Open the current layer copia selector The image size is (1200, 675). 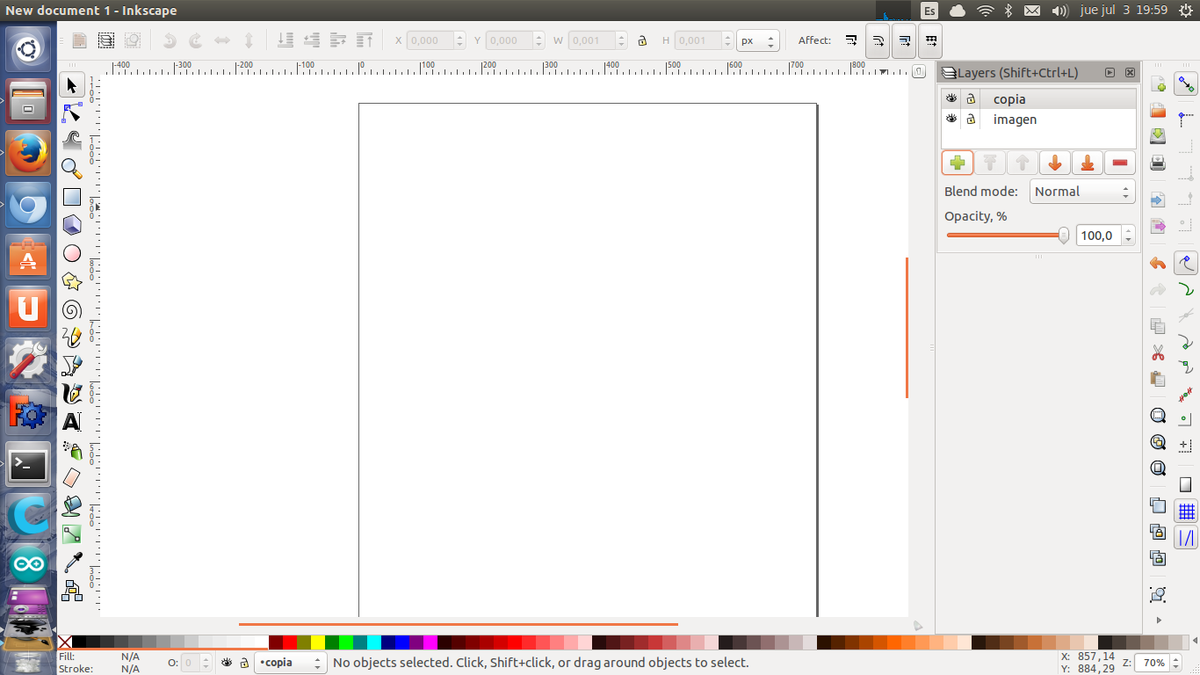[x=290, y=662]
